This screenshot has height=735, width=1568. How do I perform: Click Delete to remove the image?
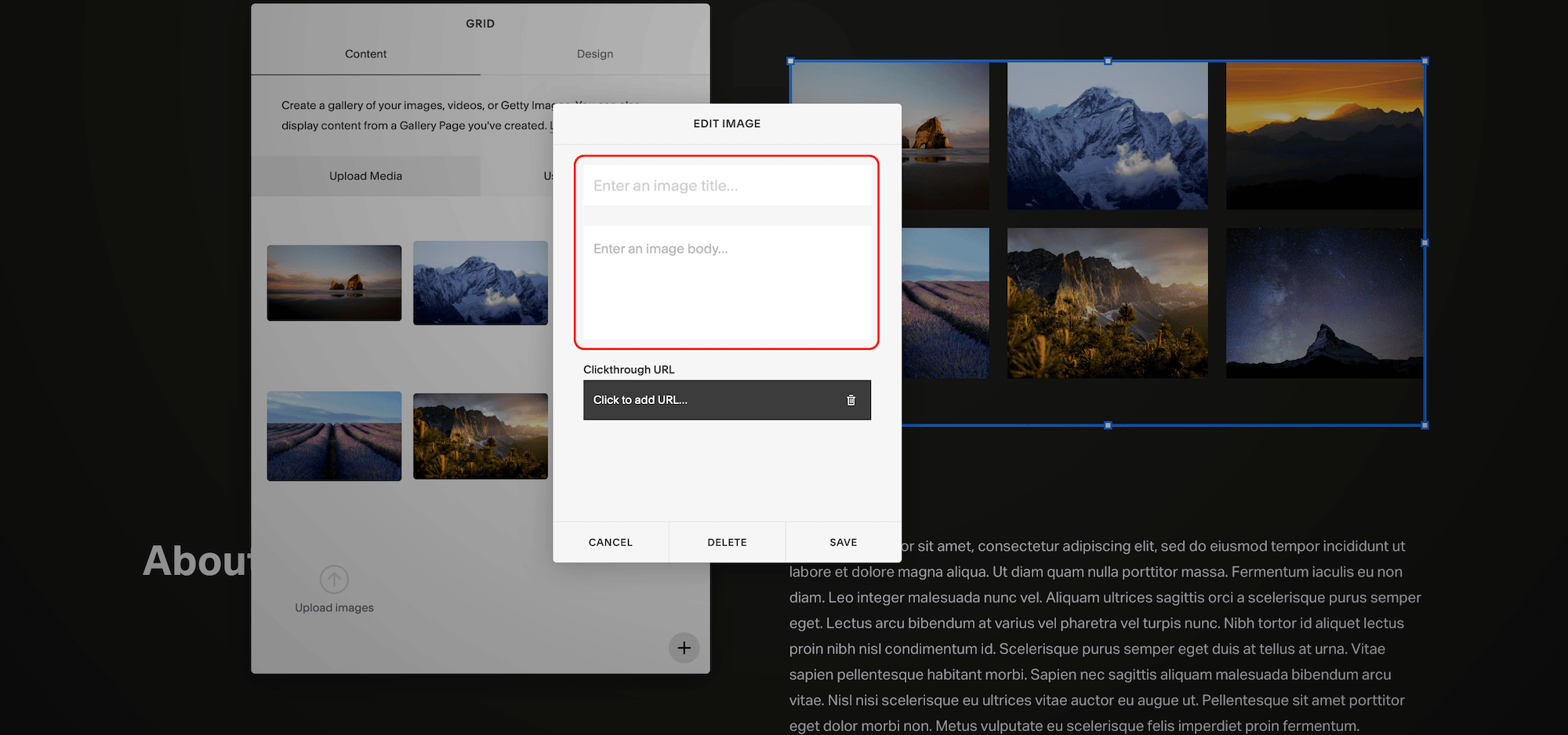tap(727, 541)
